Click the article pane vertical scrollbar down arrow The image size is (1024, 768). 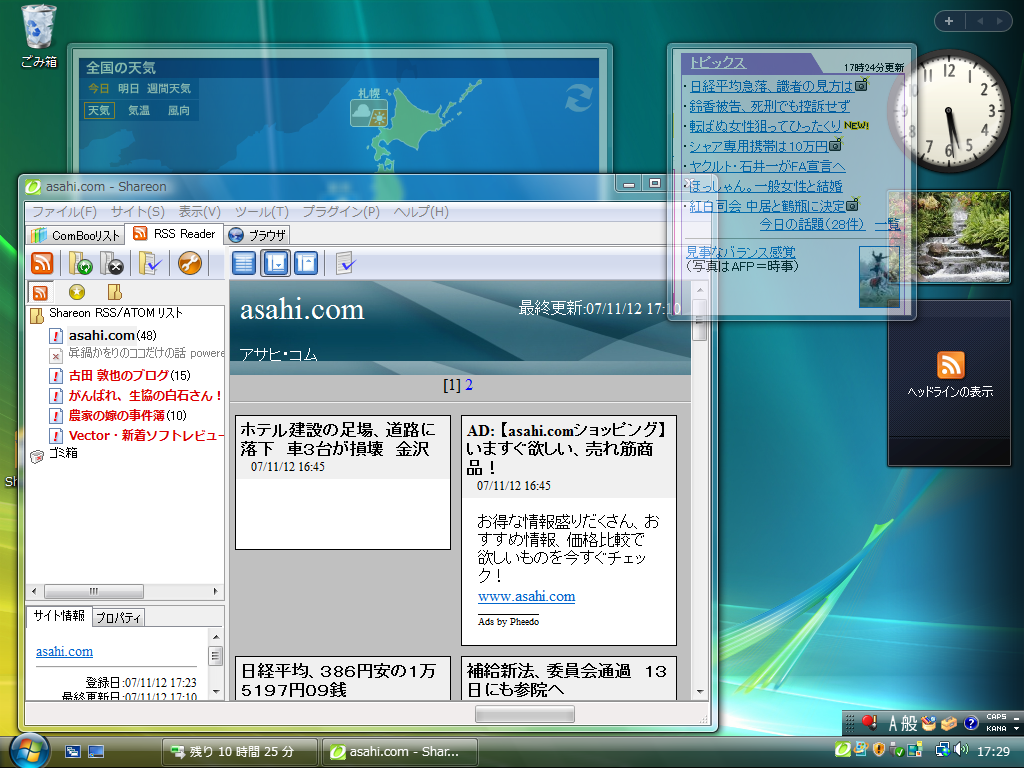pyautogui.click(x=700, y=692)
